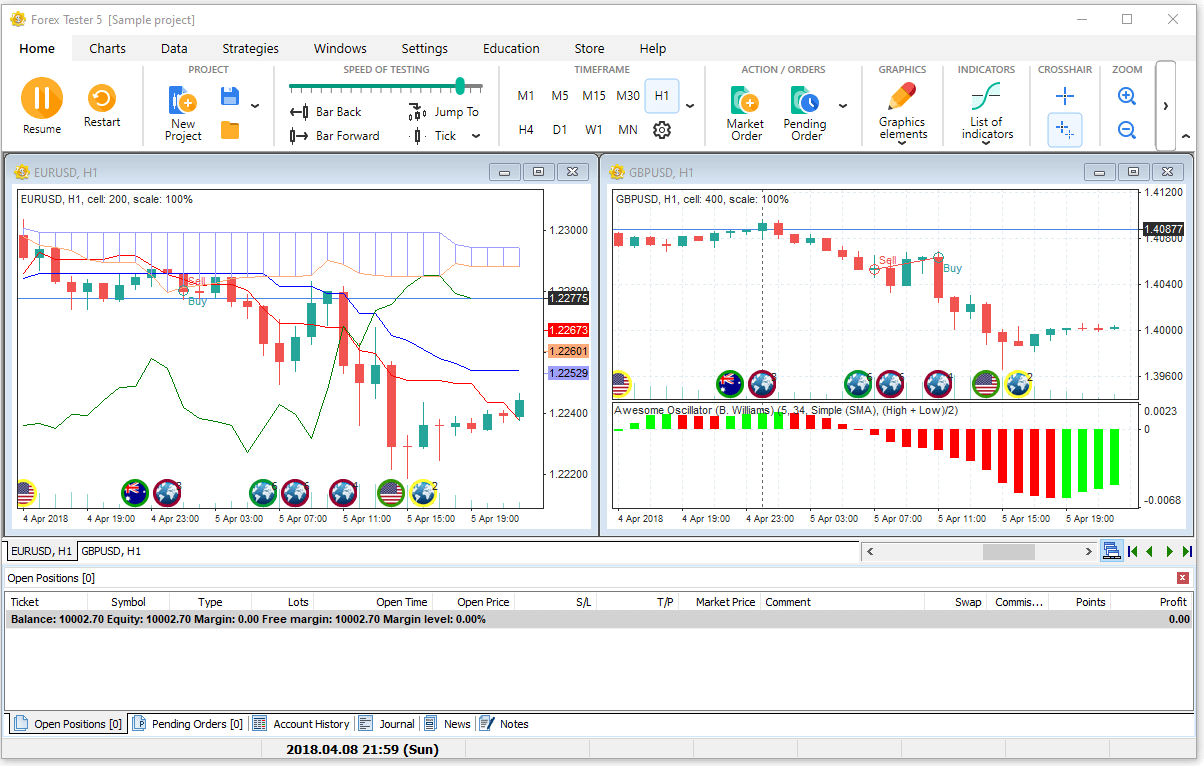
Task: Click the Jump To button
Action: tap(446, 112)
